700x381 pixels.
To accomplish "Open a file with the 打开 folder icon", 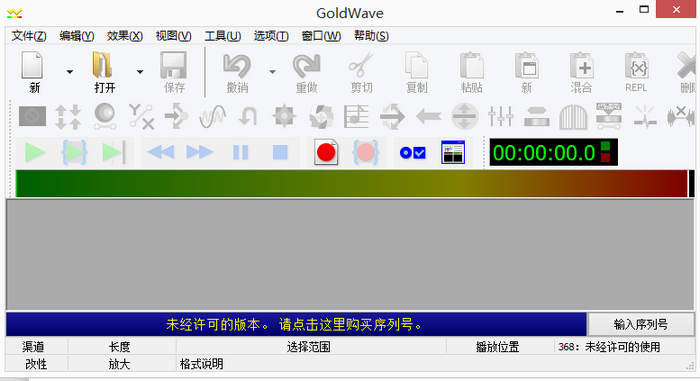I will coord(103,66).
